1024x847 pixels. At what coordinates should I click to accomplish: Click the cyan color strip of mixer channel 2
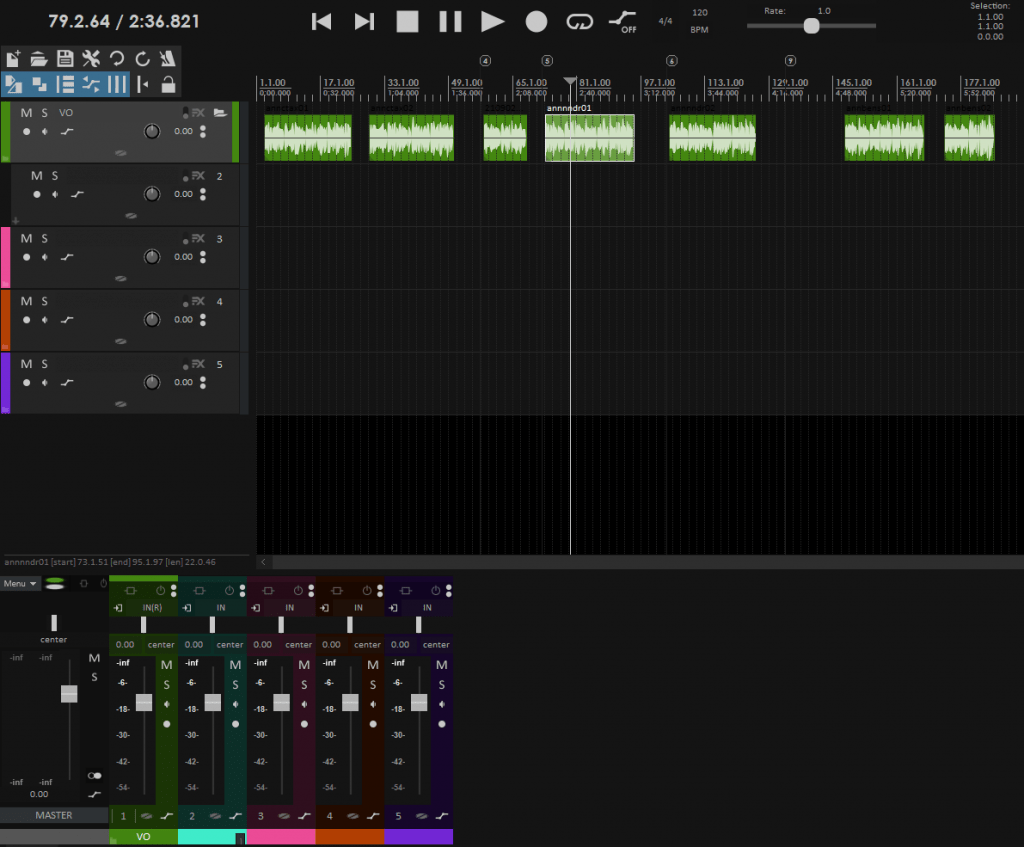coord(212,837)
